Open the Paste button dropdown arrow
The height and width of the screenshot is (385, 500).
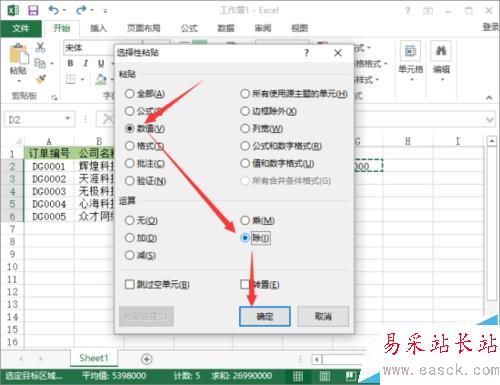(19, 81)
